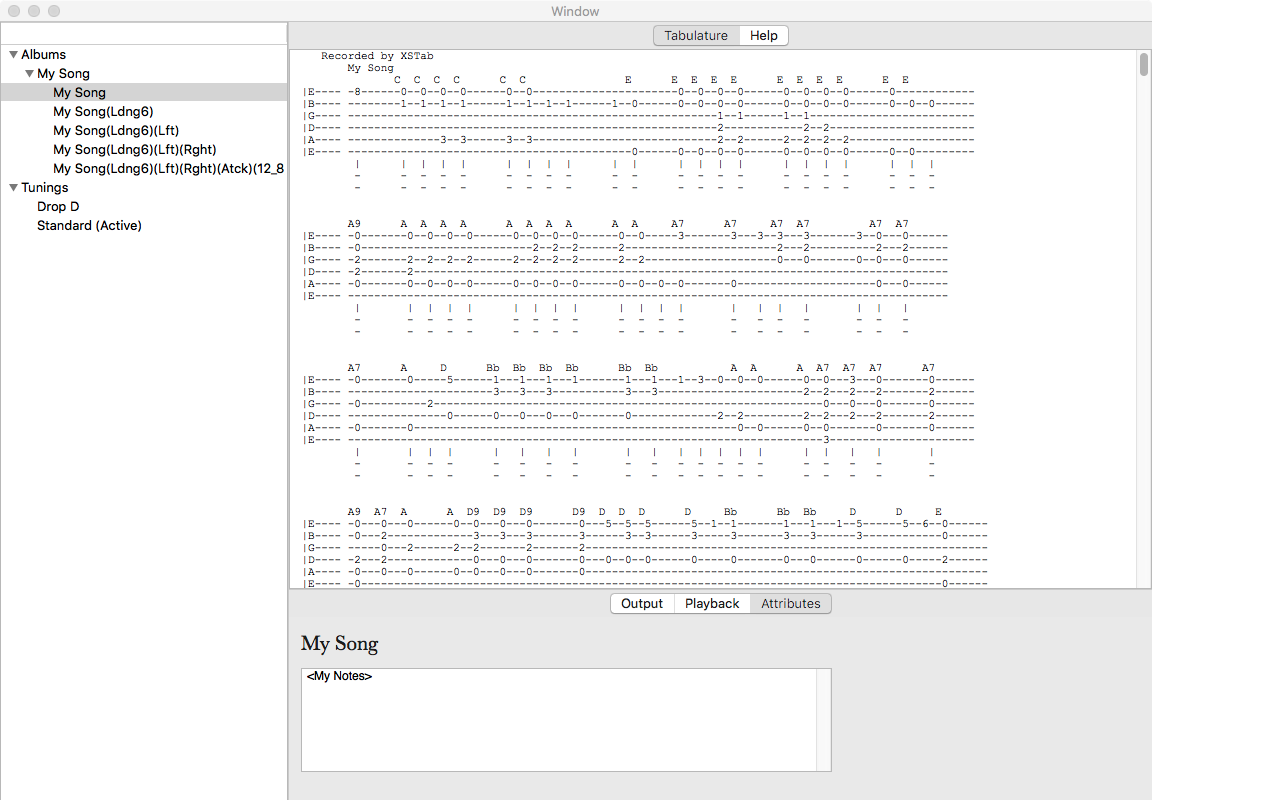1280x800 pixels.
Task: Collapse the Albums tree group
Action: [x=14, y=55]
